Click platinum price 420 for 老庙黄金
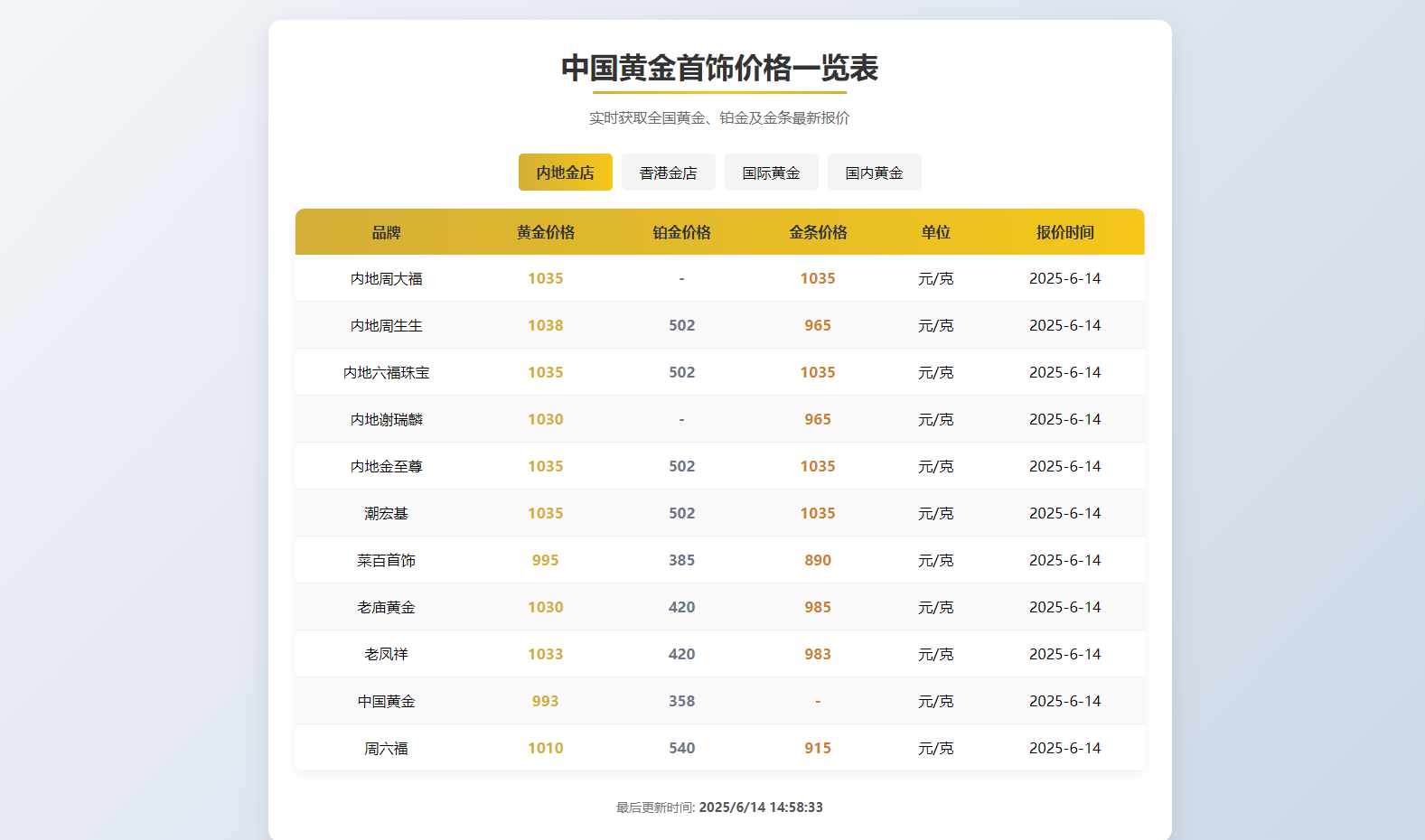Viewport: 1425px width, 840px height. click(x=682, y=607)
